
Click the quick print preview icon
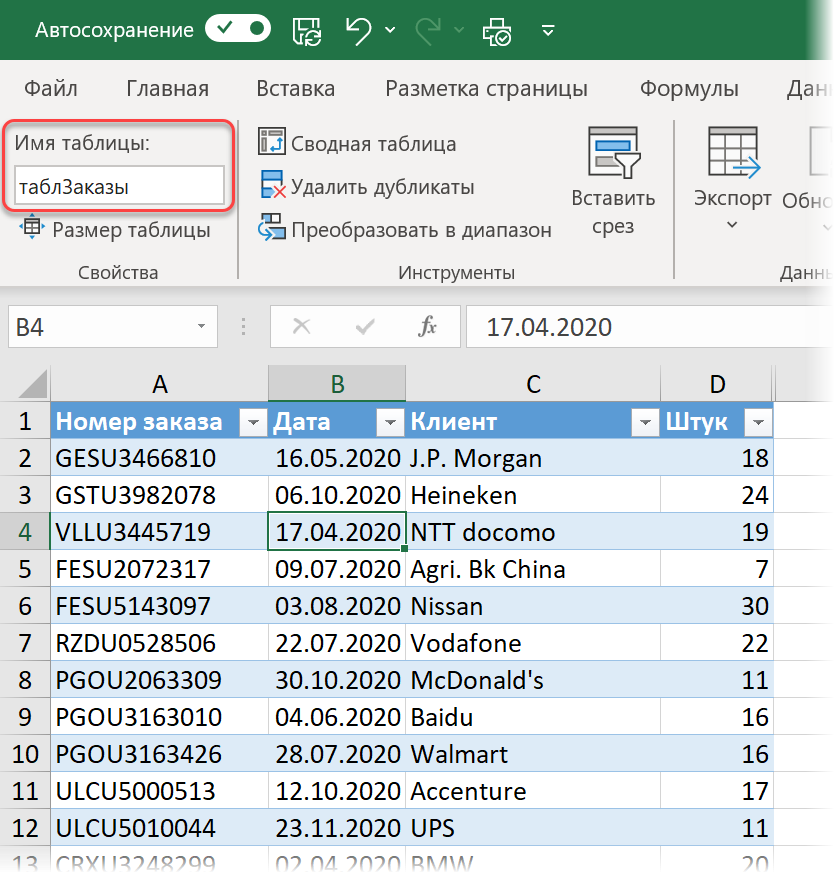(x=497, y=31)
